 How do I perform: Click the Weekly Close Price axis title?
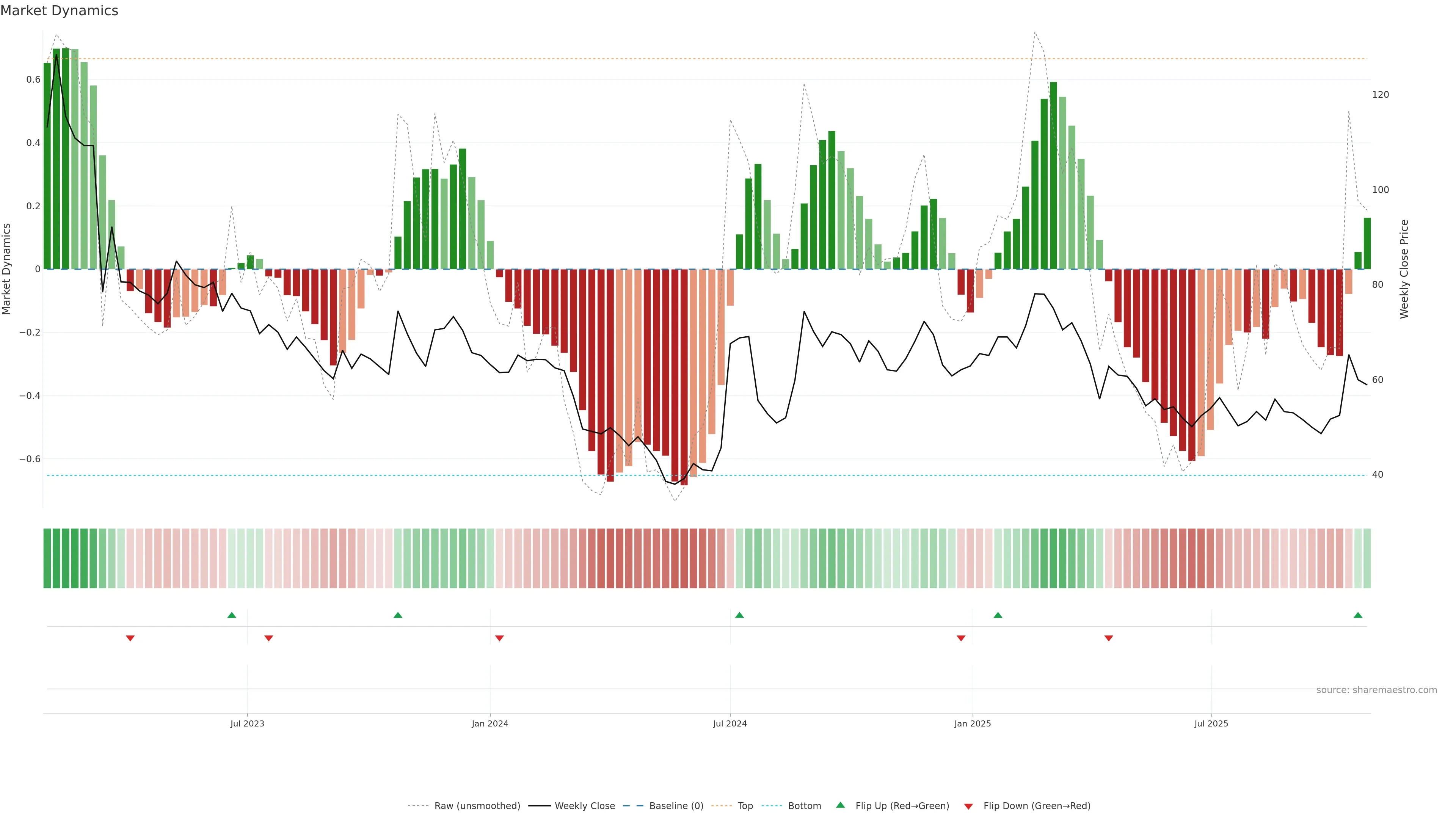1404,269
